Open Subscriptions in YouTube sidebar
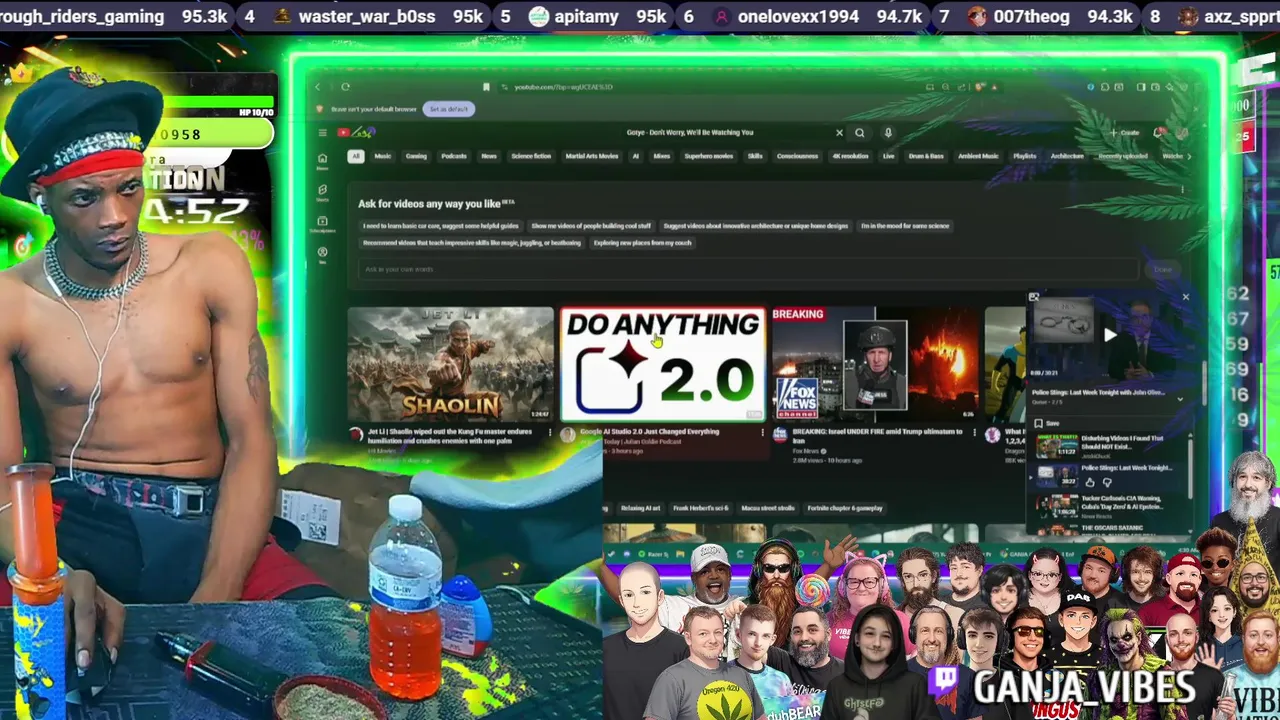Image resolution: width=1280 pixels, height=720 pixels. click(322, 224)
